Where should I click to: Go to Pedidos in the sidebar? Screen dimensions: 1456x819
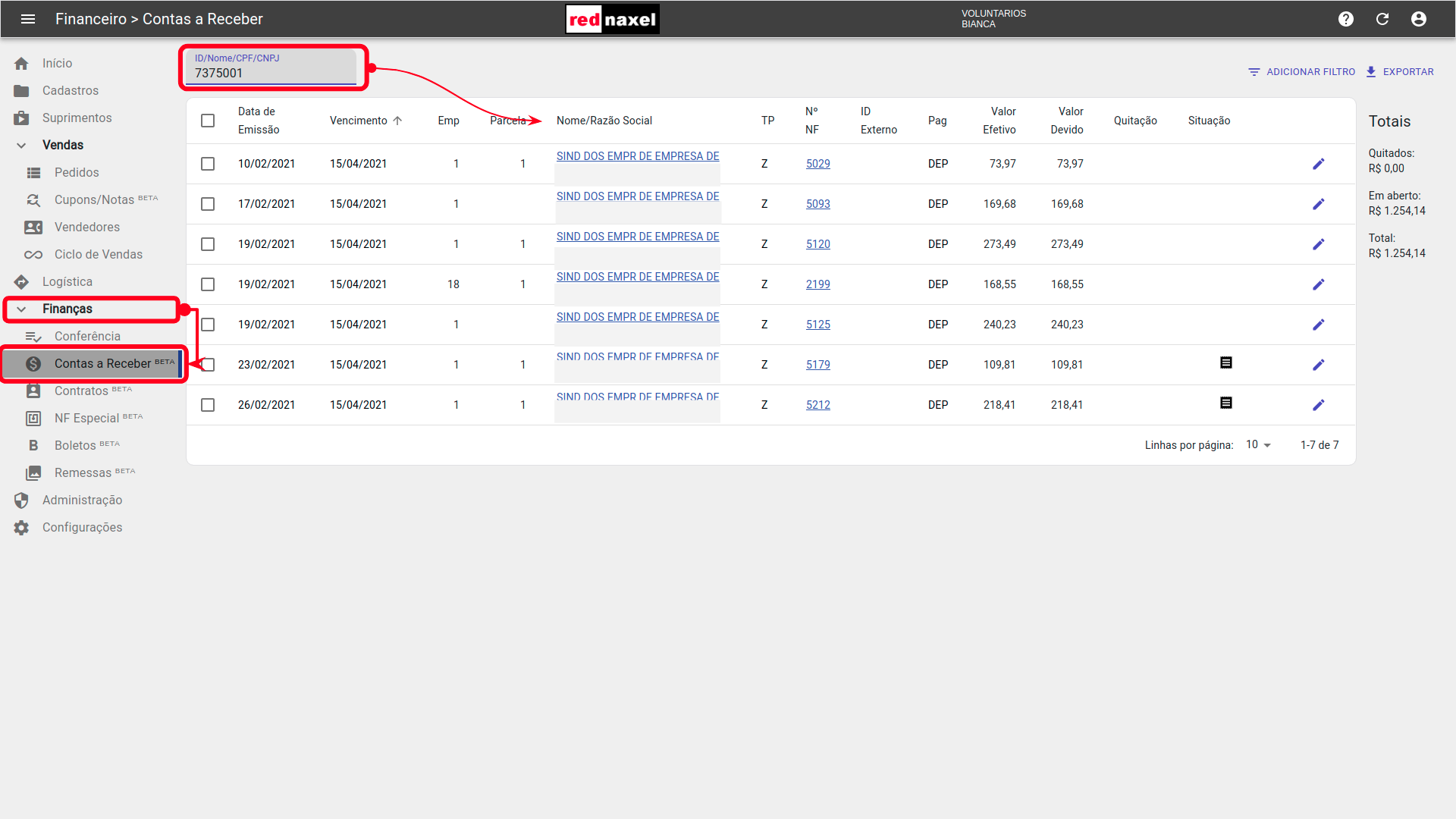click(x=77, y=172)
